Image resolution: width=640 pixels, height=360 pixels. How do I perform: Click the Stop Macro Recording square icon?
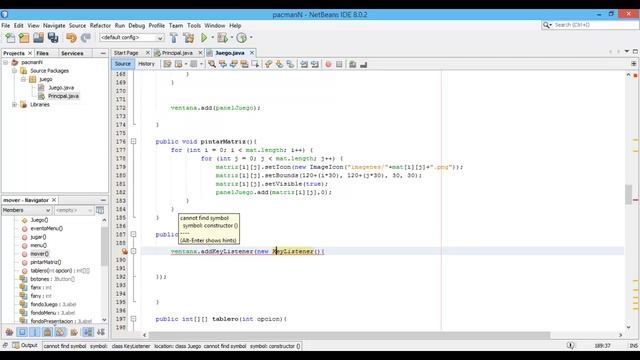click(339, 64)
